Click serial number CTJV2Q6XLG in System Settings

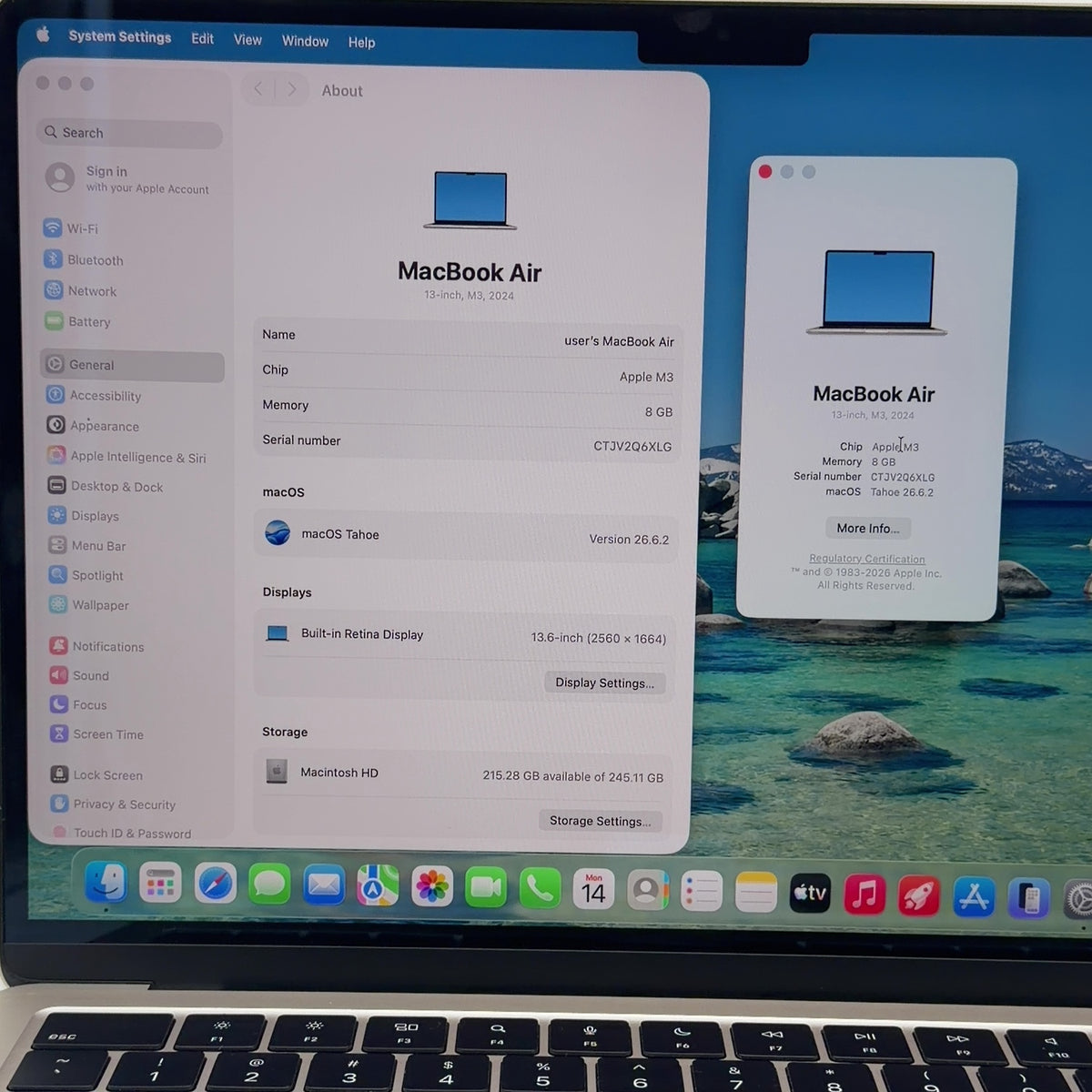632,447
